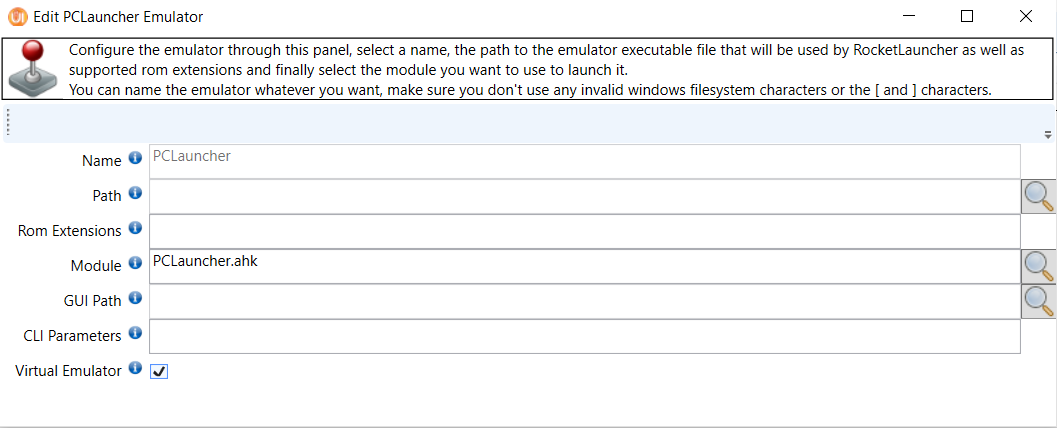Focus the CLI Parameters text box
This screenshot has height=428, width=1057.
coord(584,336)
